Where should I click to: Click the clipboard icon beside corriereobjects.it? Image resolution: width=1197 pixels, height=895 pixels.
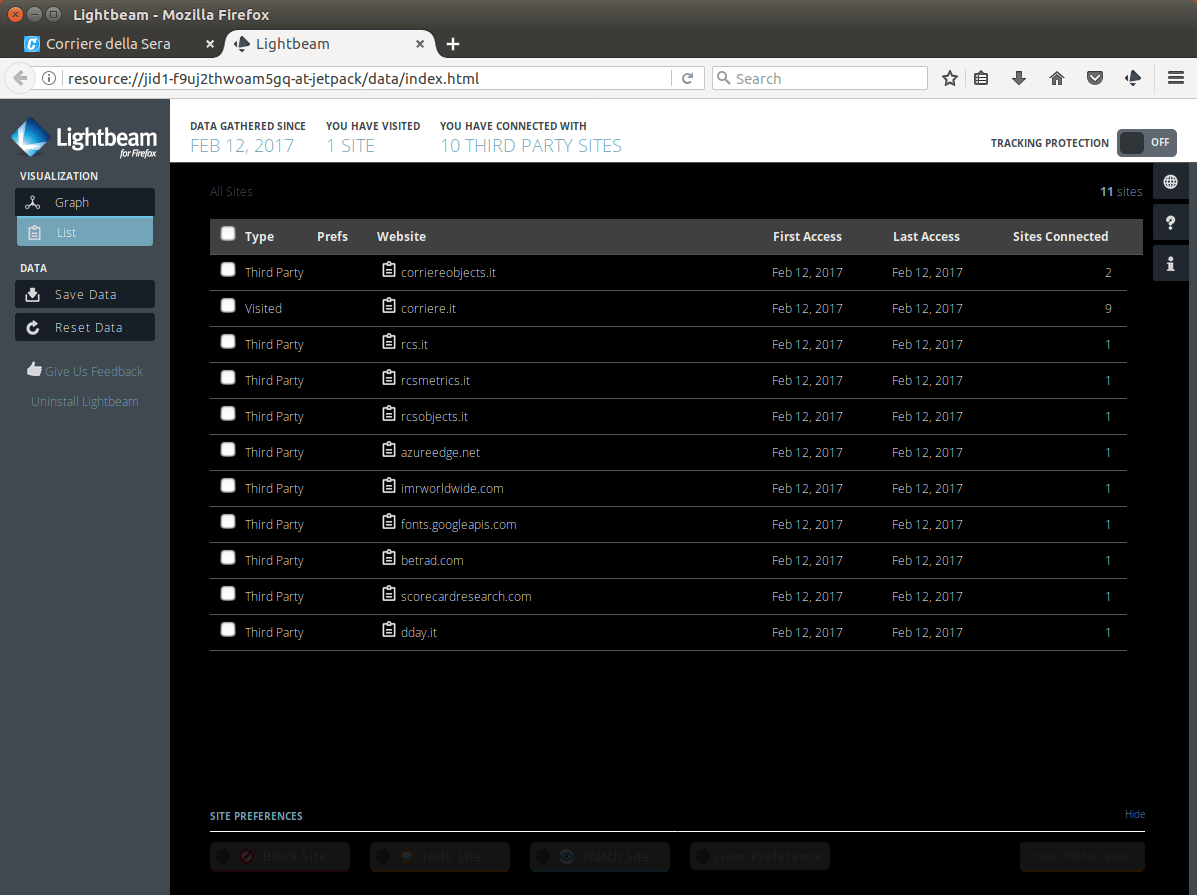click(x=389, y=270)
